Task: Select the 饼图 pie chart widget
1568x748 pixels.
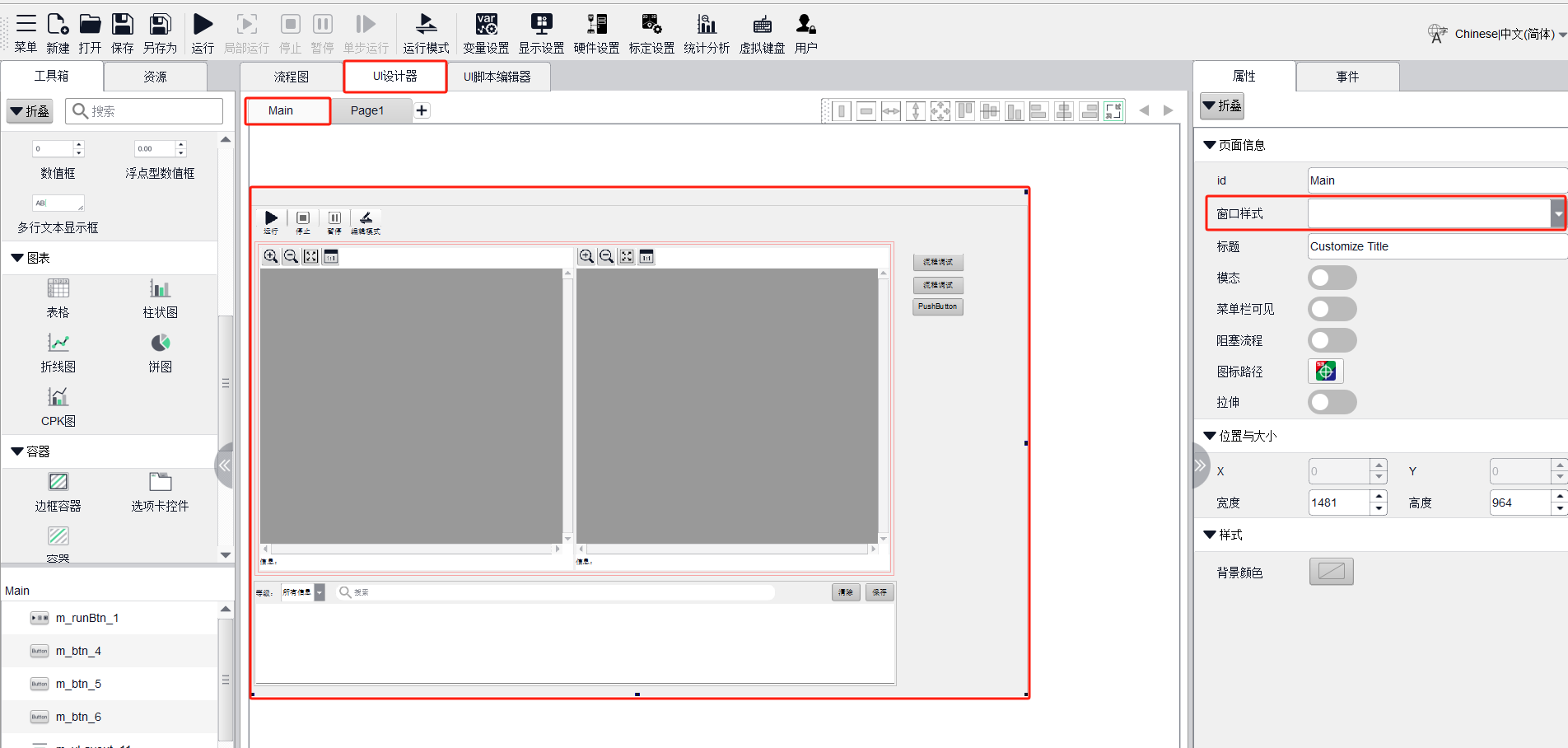Action: click(160, 353)
